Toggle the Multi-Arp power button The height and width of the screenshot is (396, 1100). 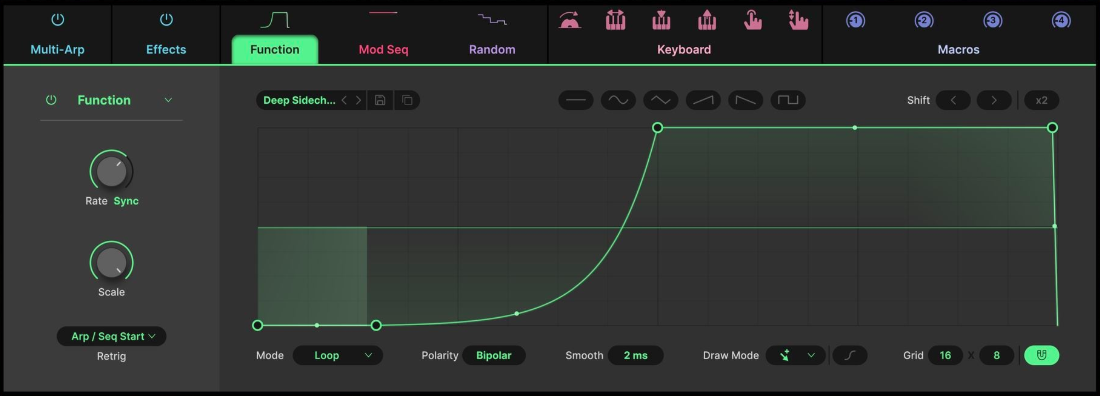58,20
